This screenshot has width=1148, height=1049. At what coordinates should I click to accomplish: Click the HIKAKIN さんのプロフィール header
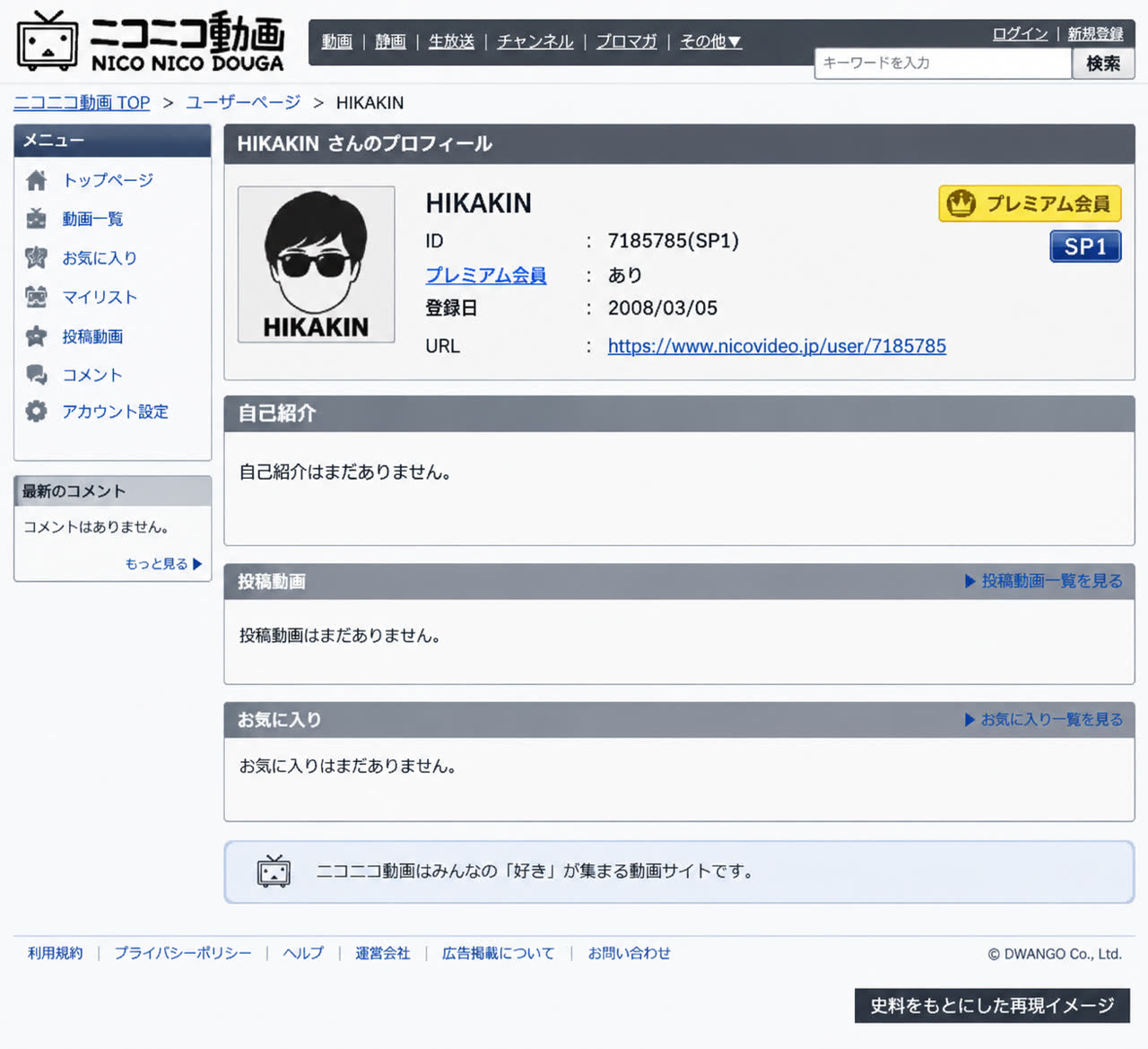pyautogui.click(x=365, y=143)
